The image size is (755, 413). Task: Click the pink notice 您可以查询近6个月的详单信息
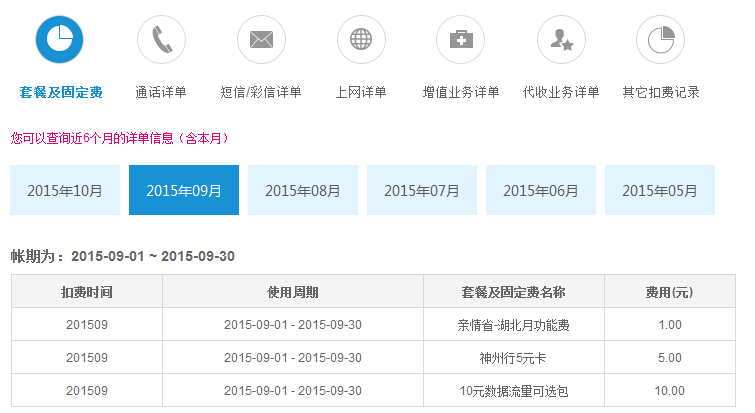tap(119, 139)
